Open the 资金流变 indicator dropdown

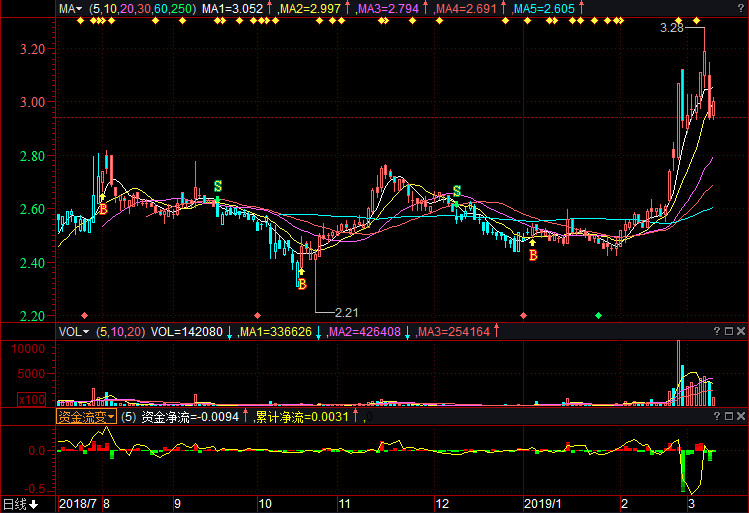[86, 417]
